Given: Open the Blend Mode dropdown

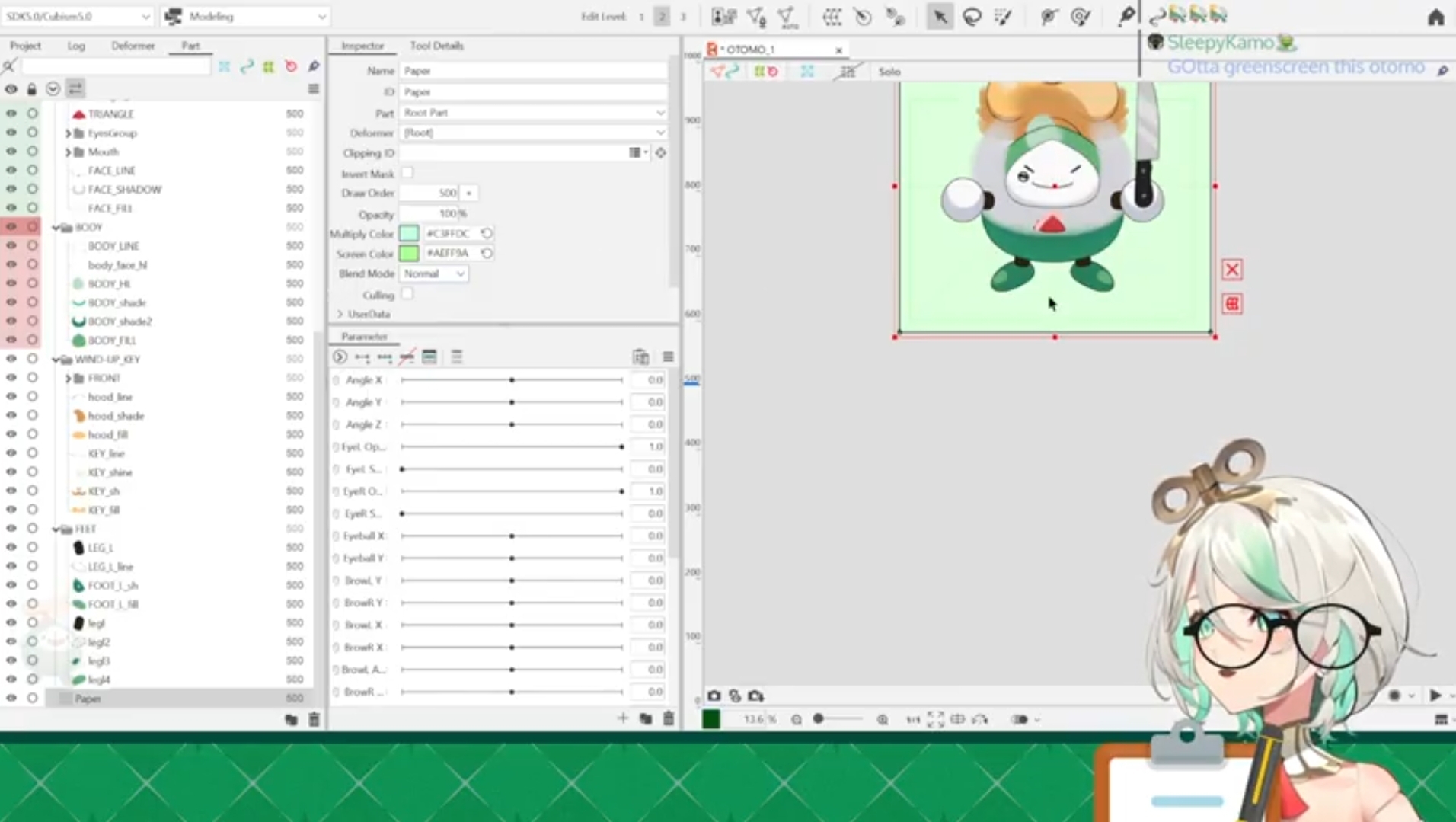Looking at the screenshot, I should pyautogui.click(x=434, y=273).
